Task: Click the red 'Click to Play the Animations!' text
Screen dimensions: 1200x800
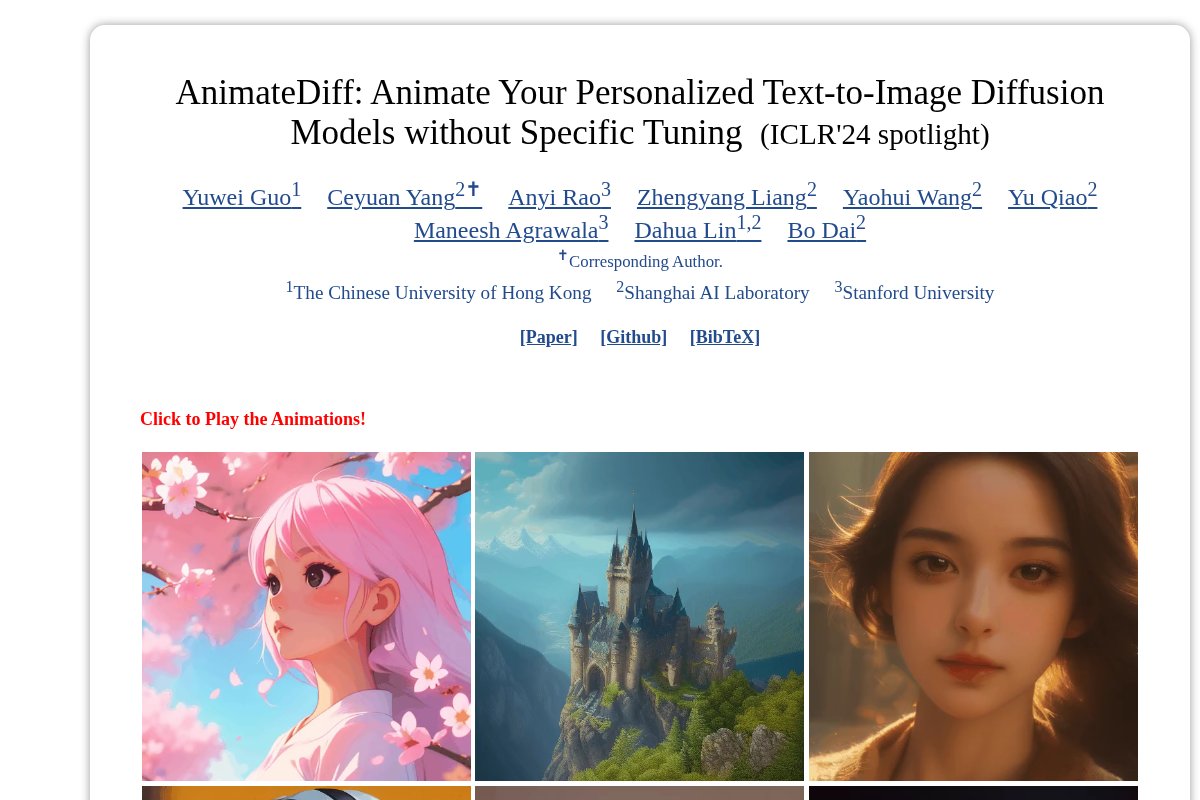Action: point(253,419)
